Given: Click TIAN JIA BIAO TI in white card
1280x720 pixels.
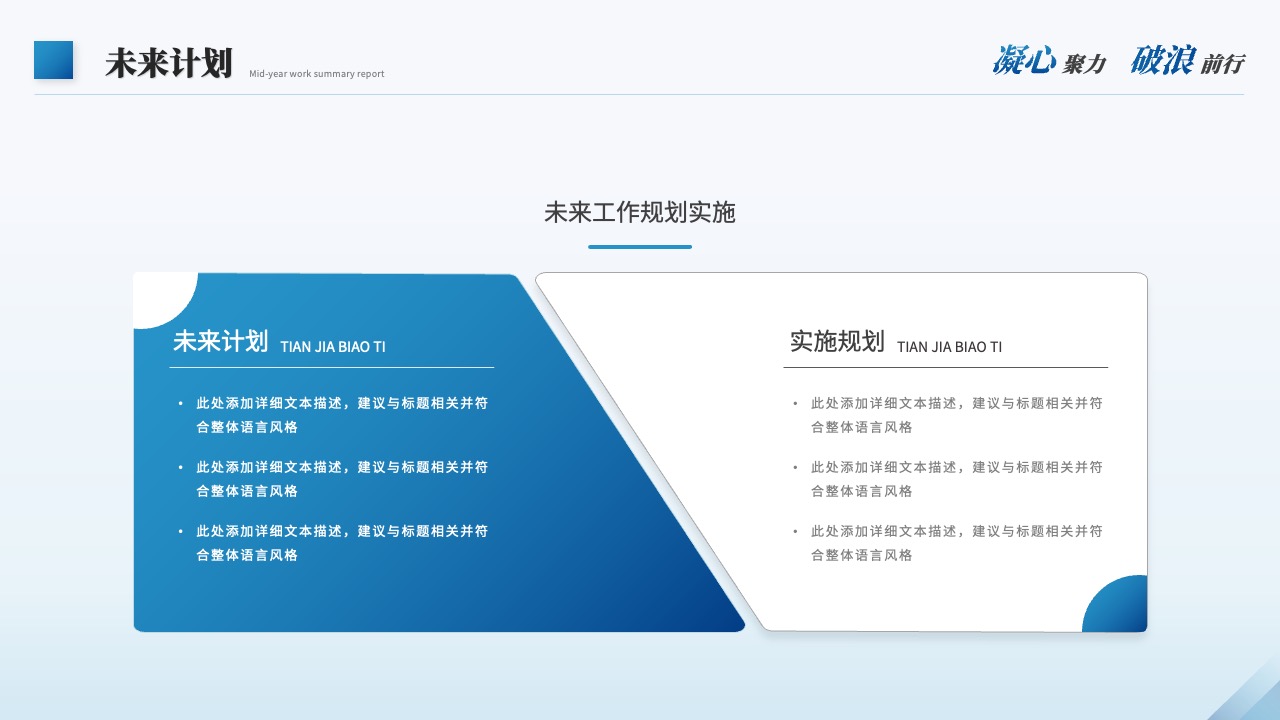Looking at the screenshot, I should [x=949, y=347].
